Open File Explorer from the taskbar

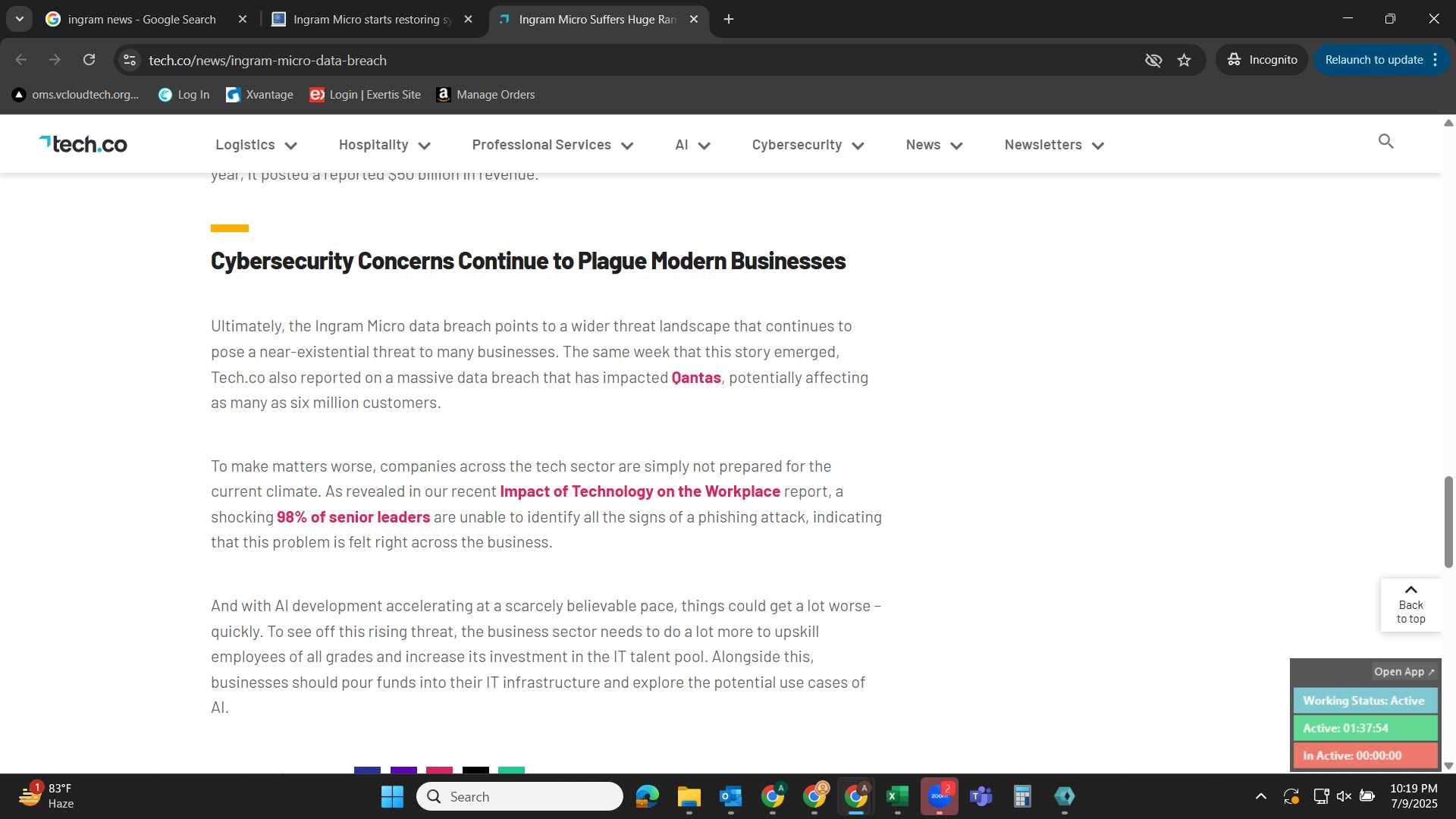click(x=689, y=796)
